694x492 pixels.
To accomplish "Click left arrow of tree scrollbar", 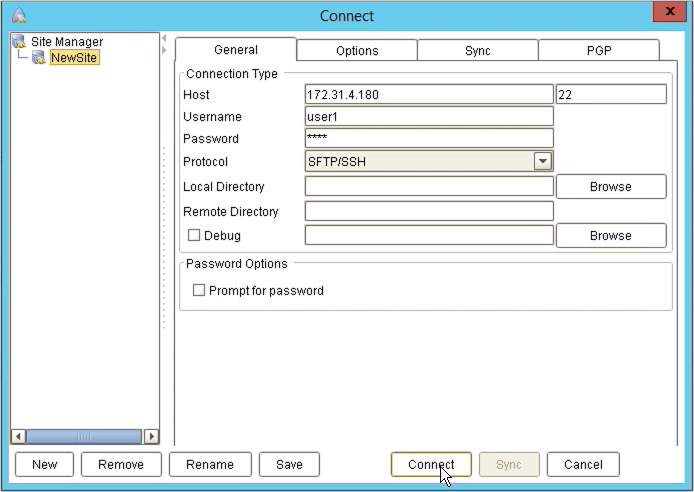I will click(18, 436).
